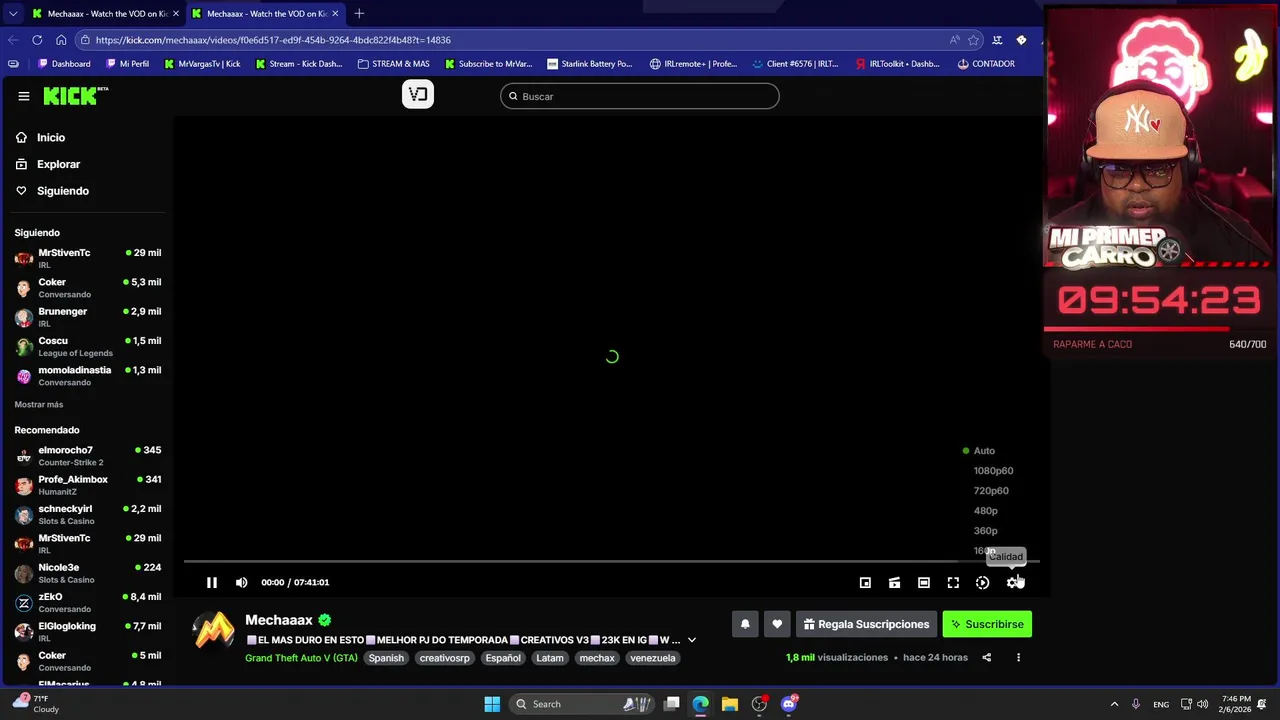
Task: Select the second Mechaaax VOD tab
Action: [x=264, y=14]
